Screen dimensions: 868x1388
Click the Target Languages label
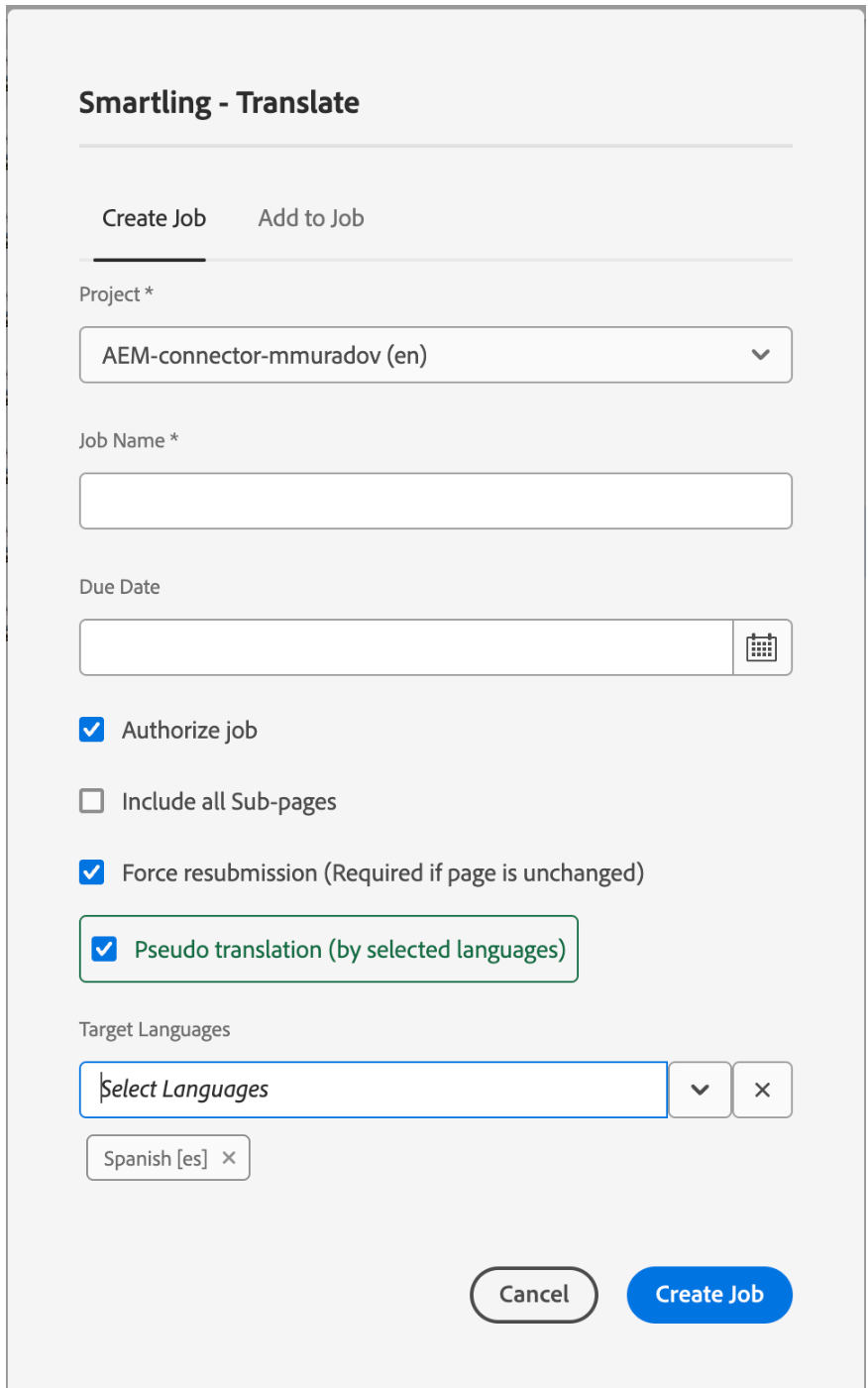[x=155, y=1030]
